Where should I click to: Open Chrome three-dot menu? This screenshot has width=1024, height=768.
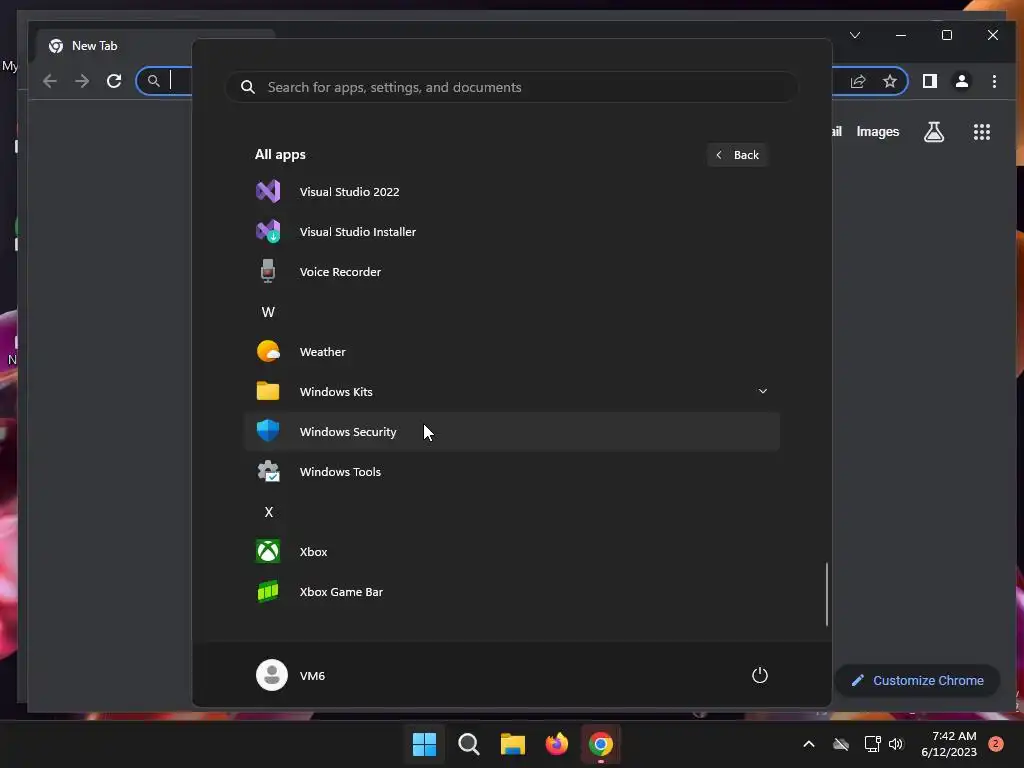pos(994,81)
